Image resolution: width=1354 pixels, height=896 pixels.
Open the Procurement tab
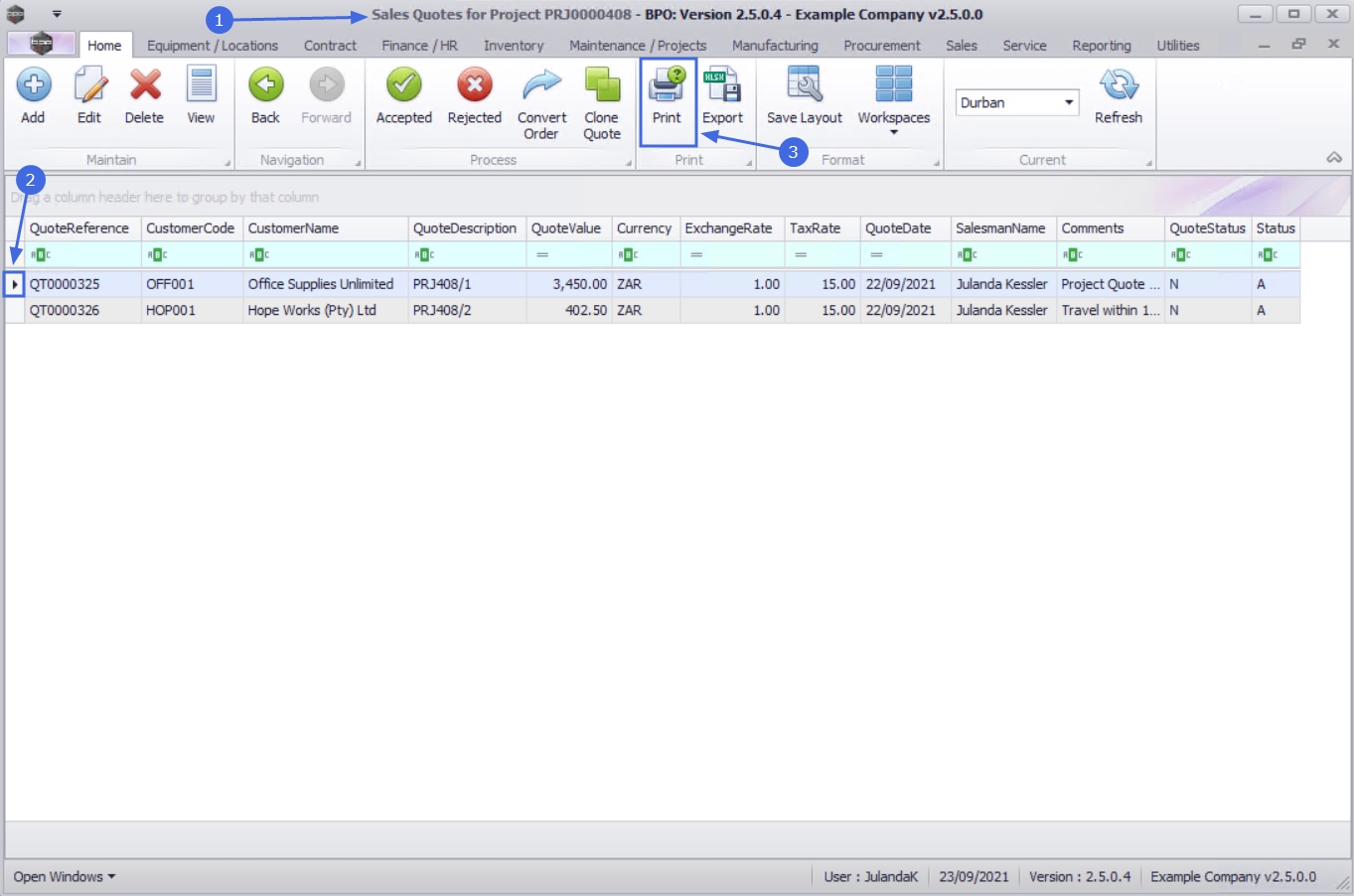pos(882,46)
